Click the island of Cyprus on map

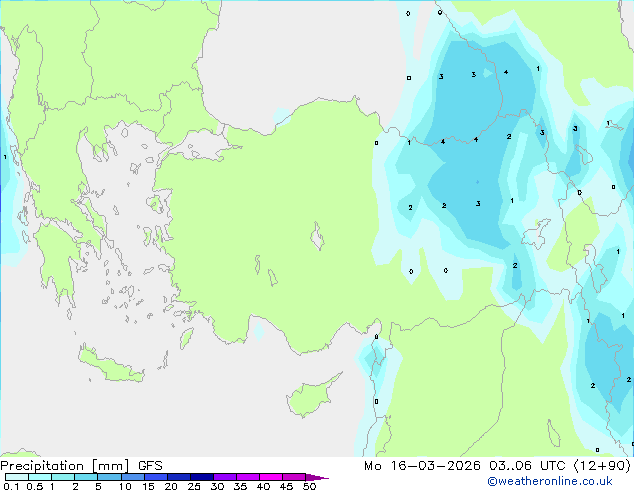pyautogui.click(x=311, y=397)
